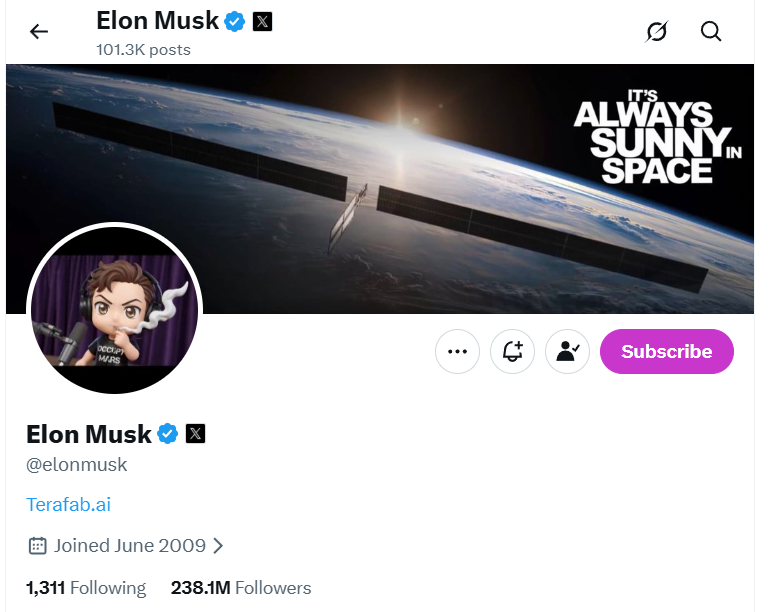
Task: Open the circular profile avatar picture
Action: 114,310
